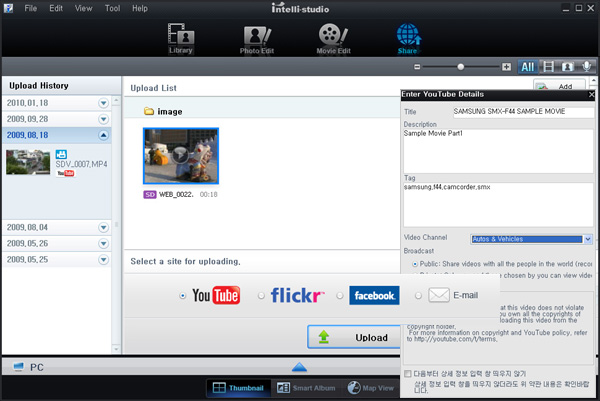The height and width of the screenshot is (401, 600).
Task: Switch to Smart Album tab
Action: coord(306,388)
